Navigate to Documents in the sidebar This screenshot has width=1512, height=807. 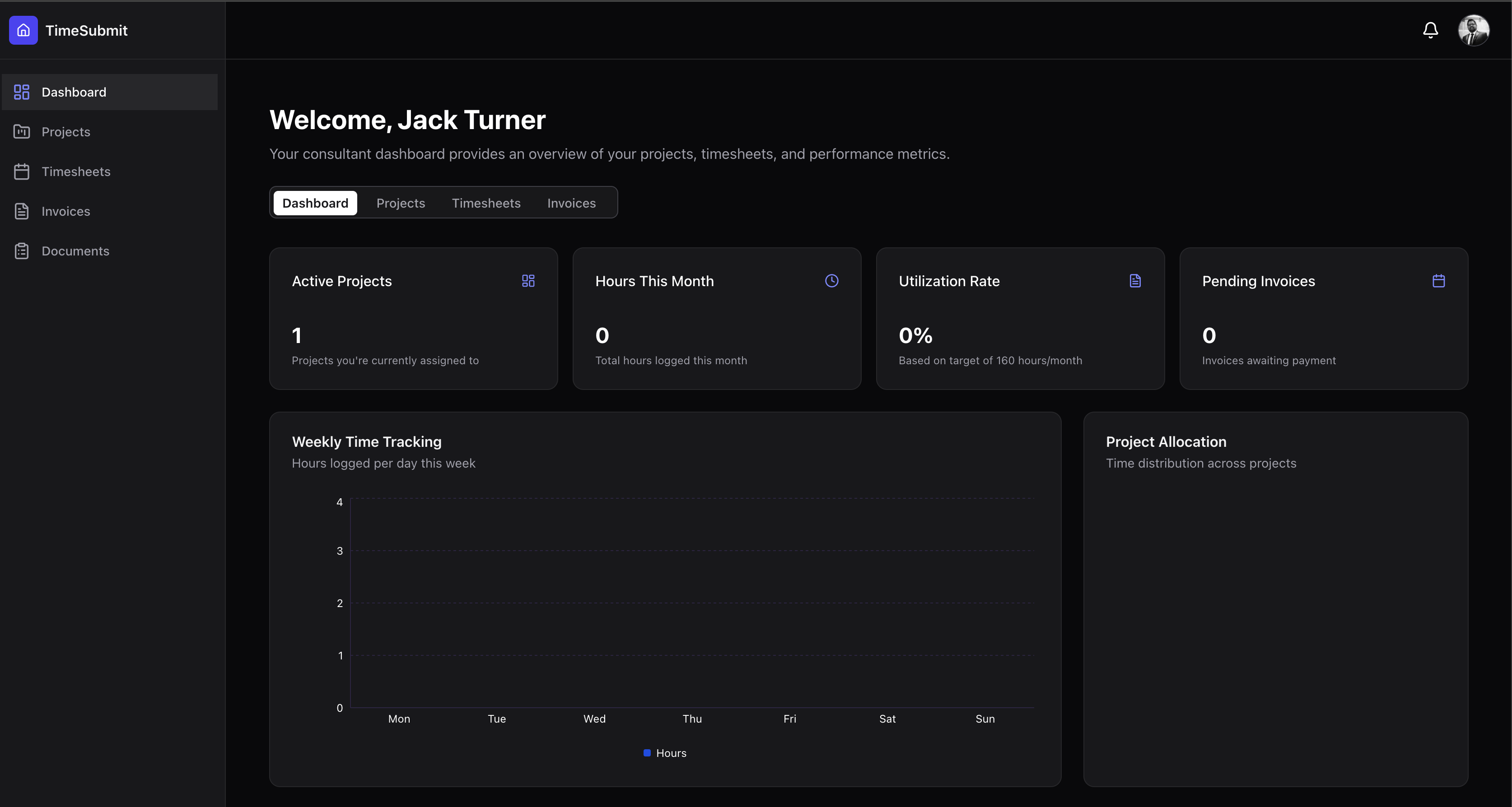pyautogui.click(x=75, y=250)
